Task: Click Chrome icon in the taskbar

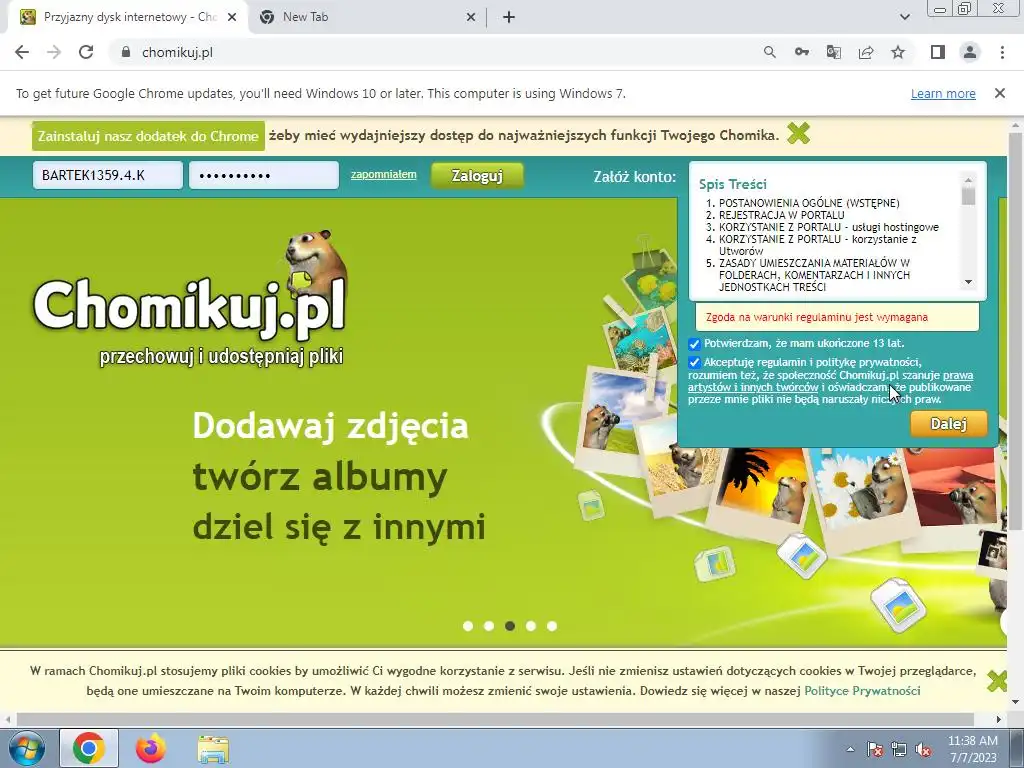Action: coord(89,748)
